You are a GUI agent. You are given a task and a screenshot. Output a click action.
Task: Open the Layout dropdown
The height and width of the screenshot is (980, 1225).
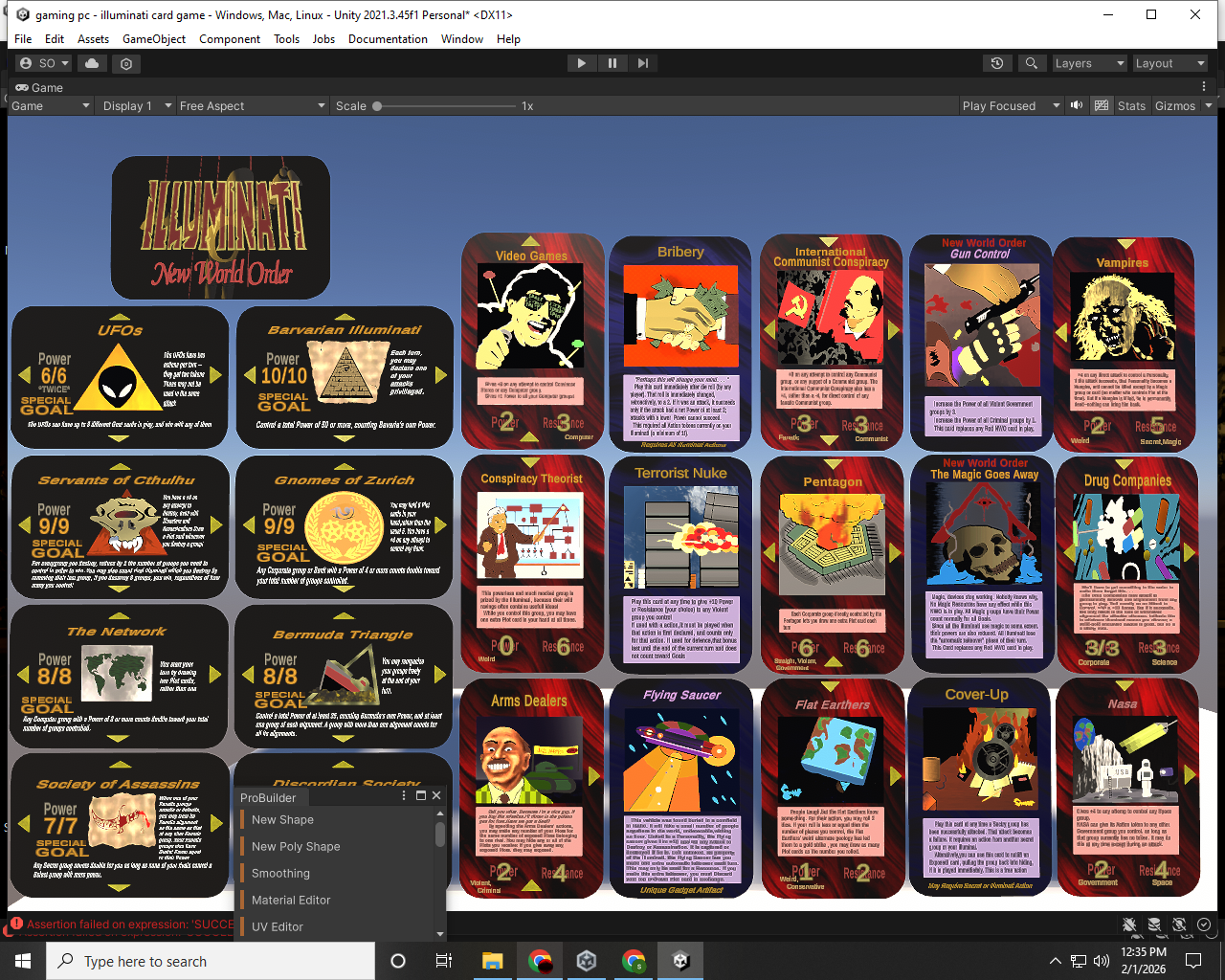point(1169,63)
